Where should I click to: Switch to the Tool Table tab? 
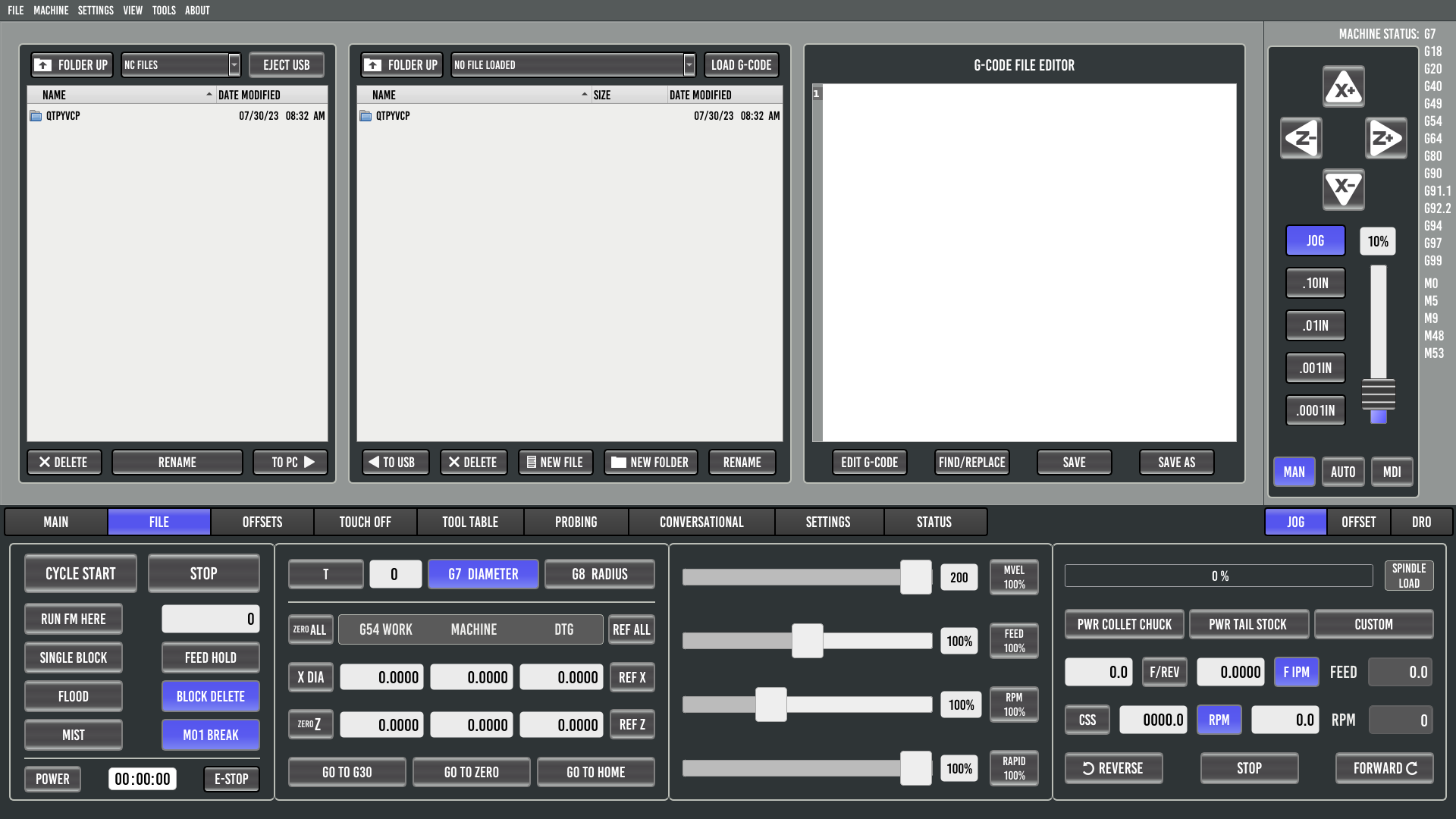[470, 522]
